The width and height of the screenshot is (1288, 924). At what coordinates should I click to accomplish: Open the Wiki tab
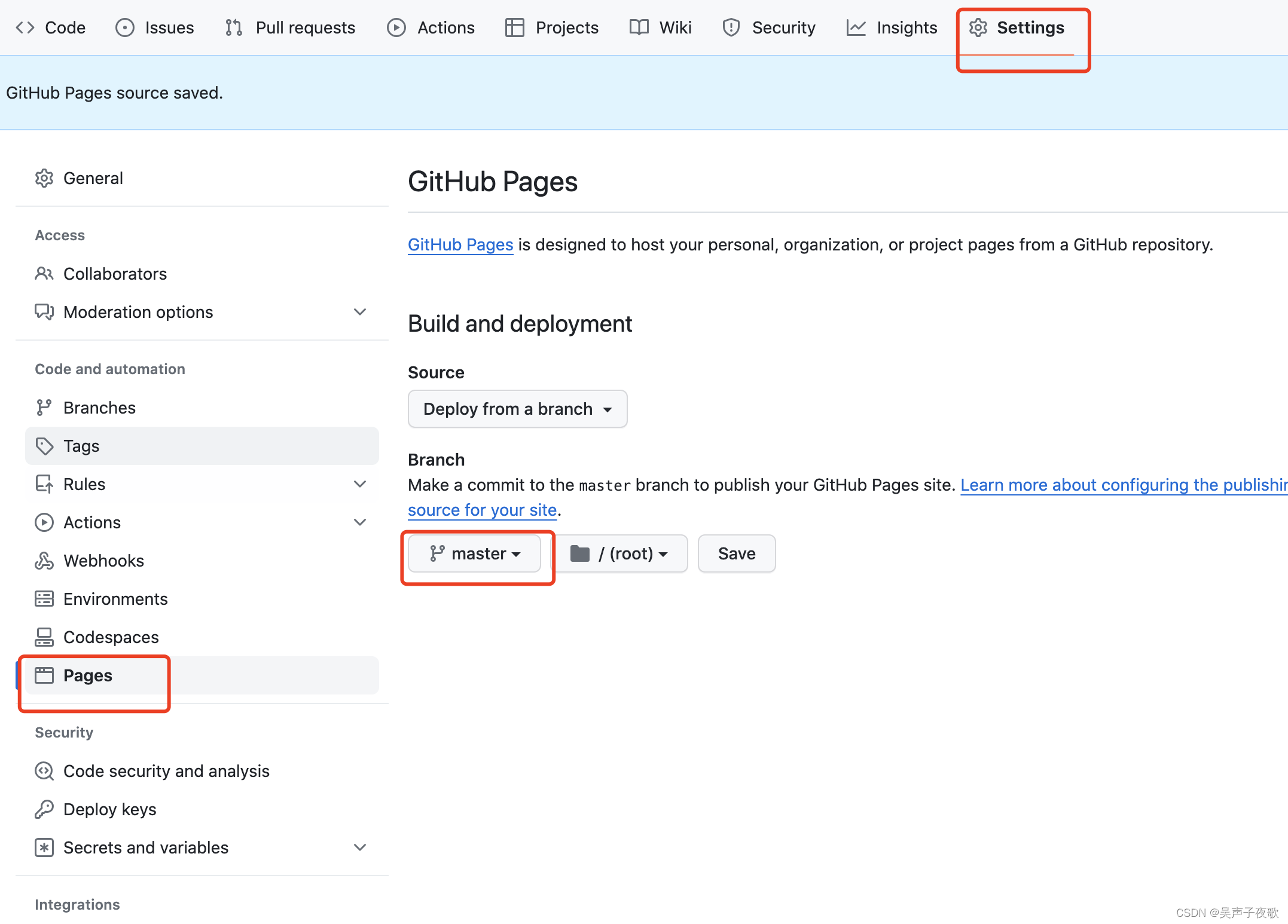click(x=660, y=27)
